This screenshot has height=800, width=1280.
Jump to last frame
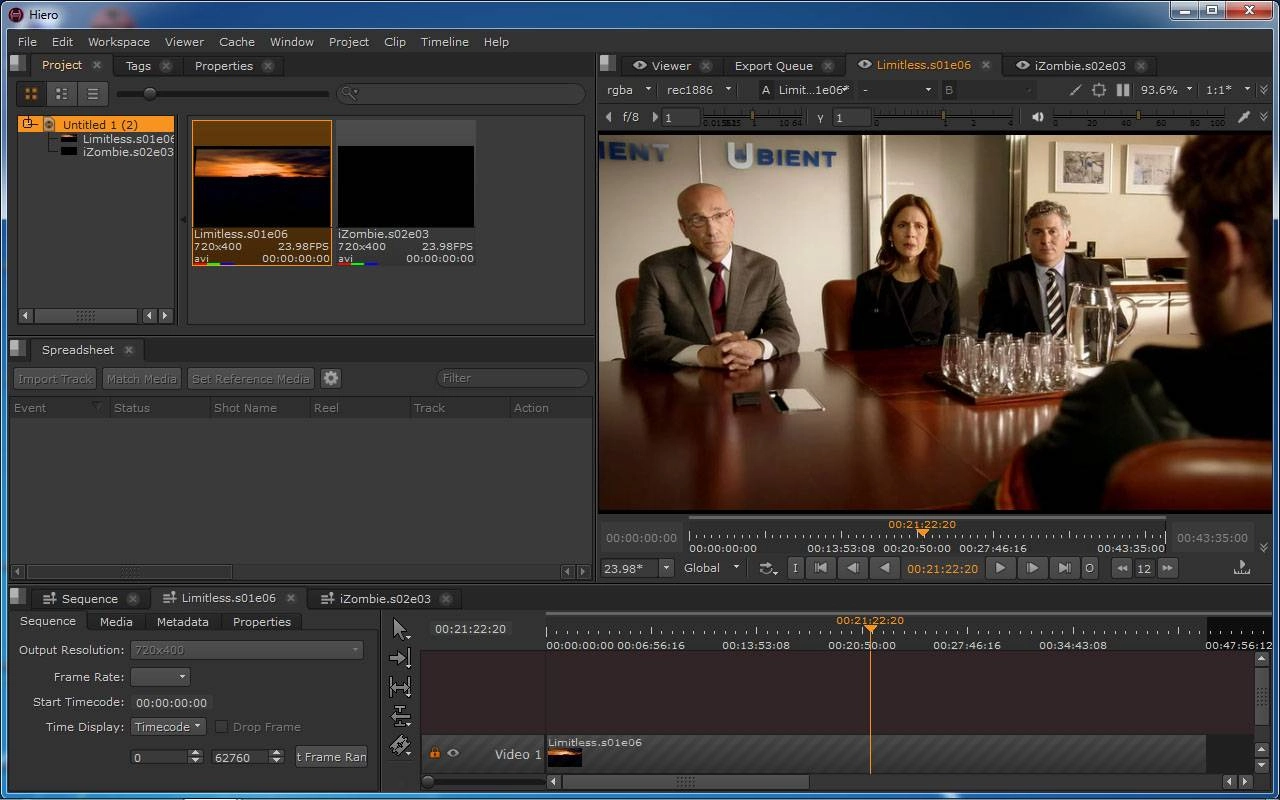[x=1064, y=568]
